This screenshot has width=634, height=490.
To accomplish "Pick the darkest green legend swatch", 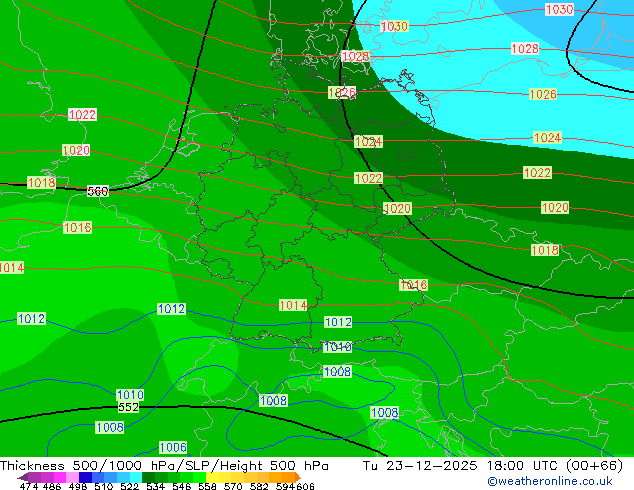I will (148, 477).
